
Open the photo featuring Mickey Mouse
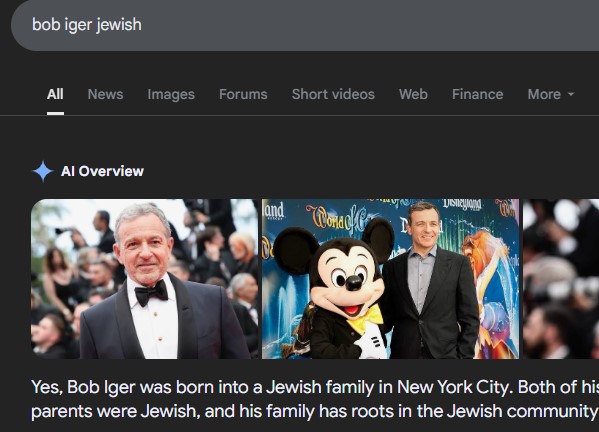(x=390, y=279)
